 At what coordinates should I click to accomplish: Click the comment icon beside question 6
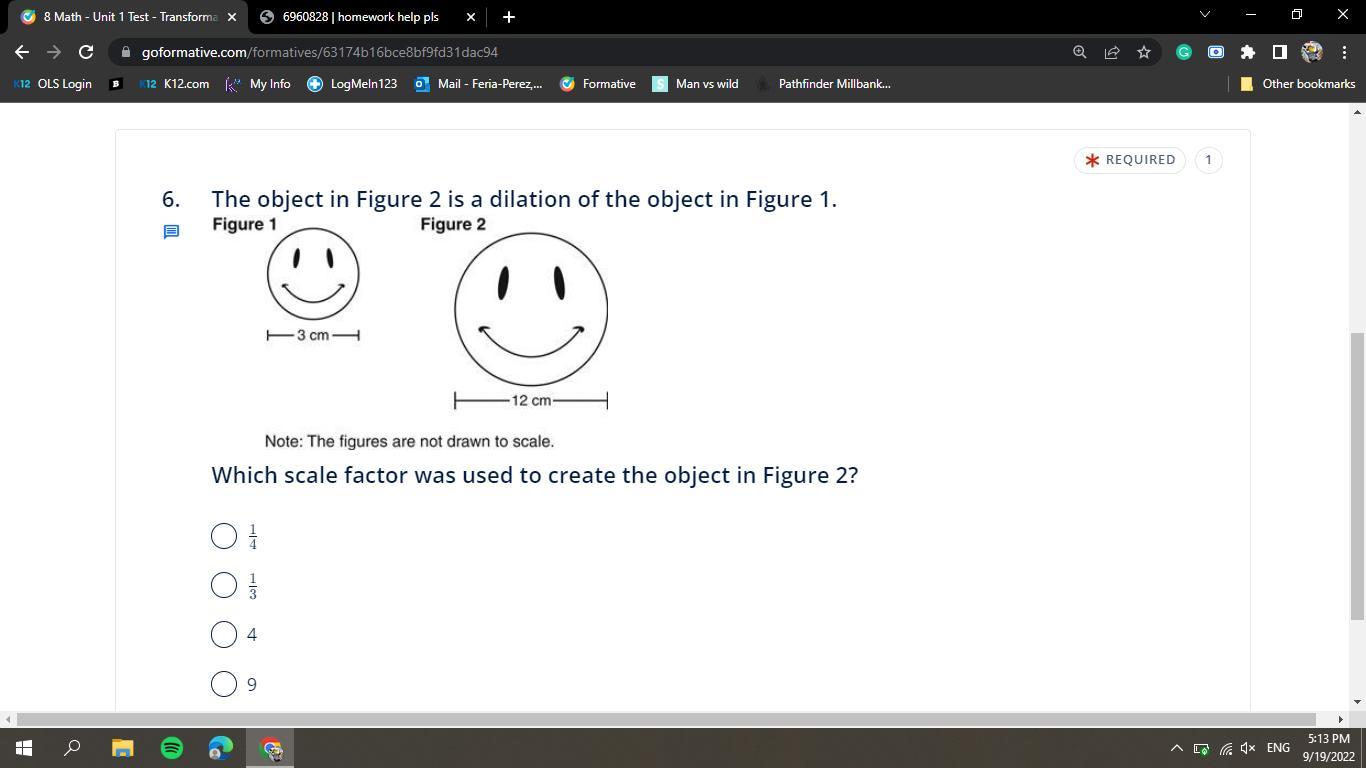171,232
